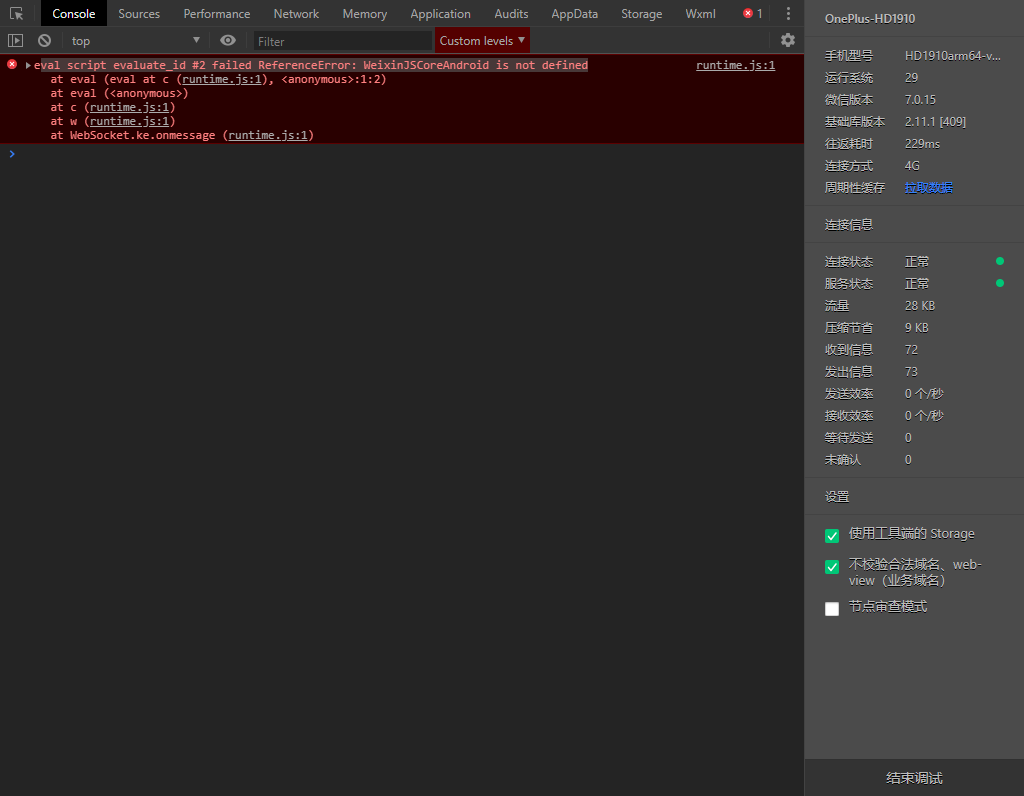Viewport: 1024px width, 796px height.
Task: Select the 微信版本 value 7.0.15
Action: tap(920, 100)
